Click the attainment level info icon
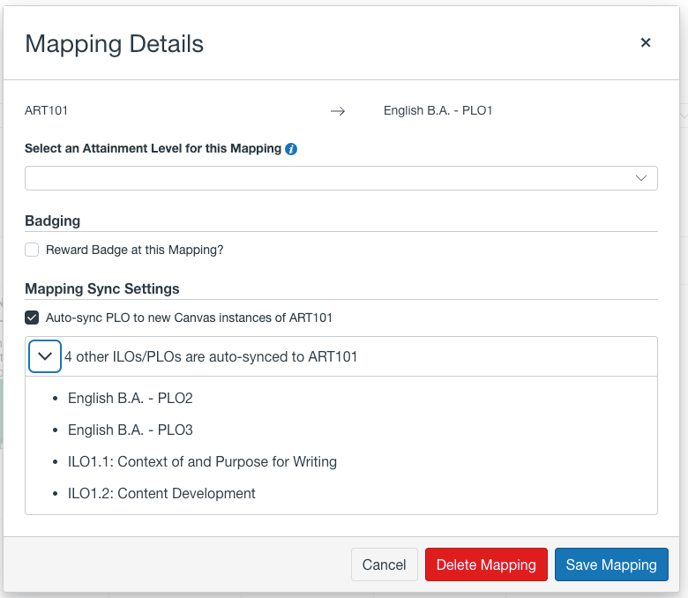 point(291,149)
